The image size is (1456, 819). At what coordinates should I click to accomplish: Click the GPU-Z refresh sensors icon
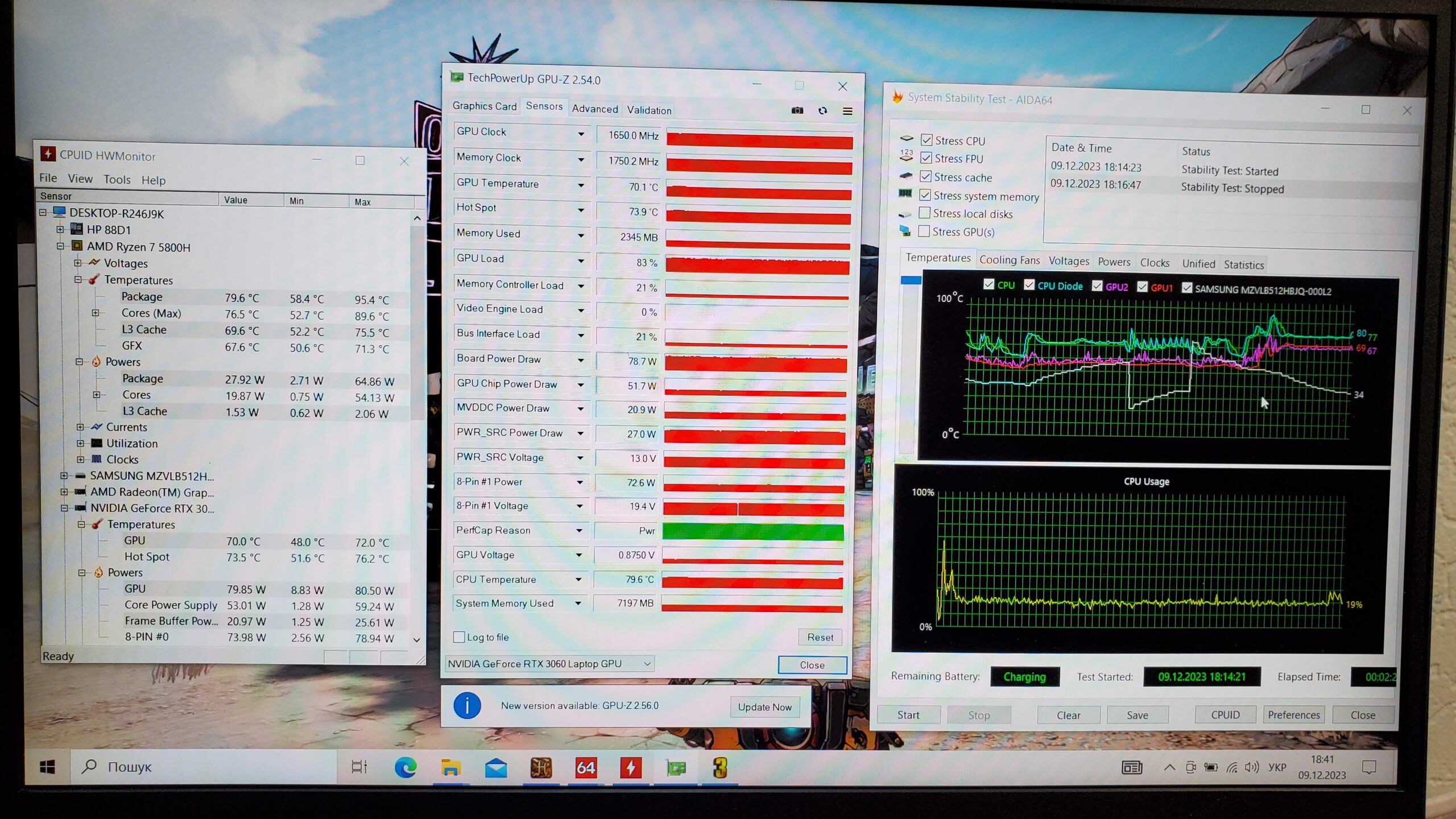(x=822, y=111)
